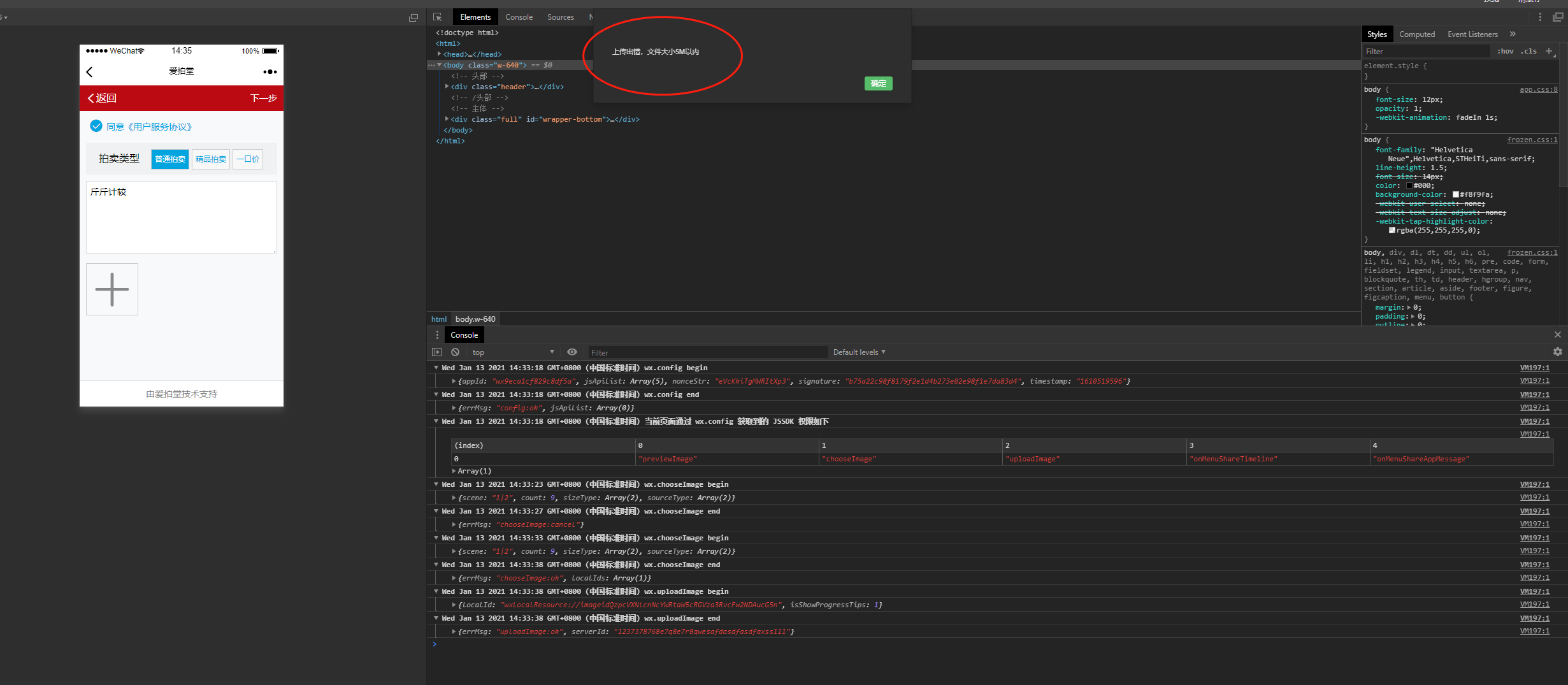This screenshot has width=1568, height=685.
Task: Click "onMenuShareTimeline" table cell
Action: tap(1278, 459)
